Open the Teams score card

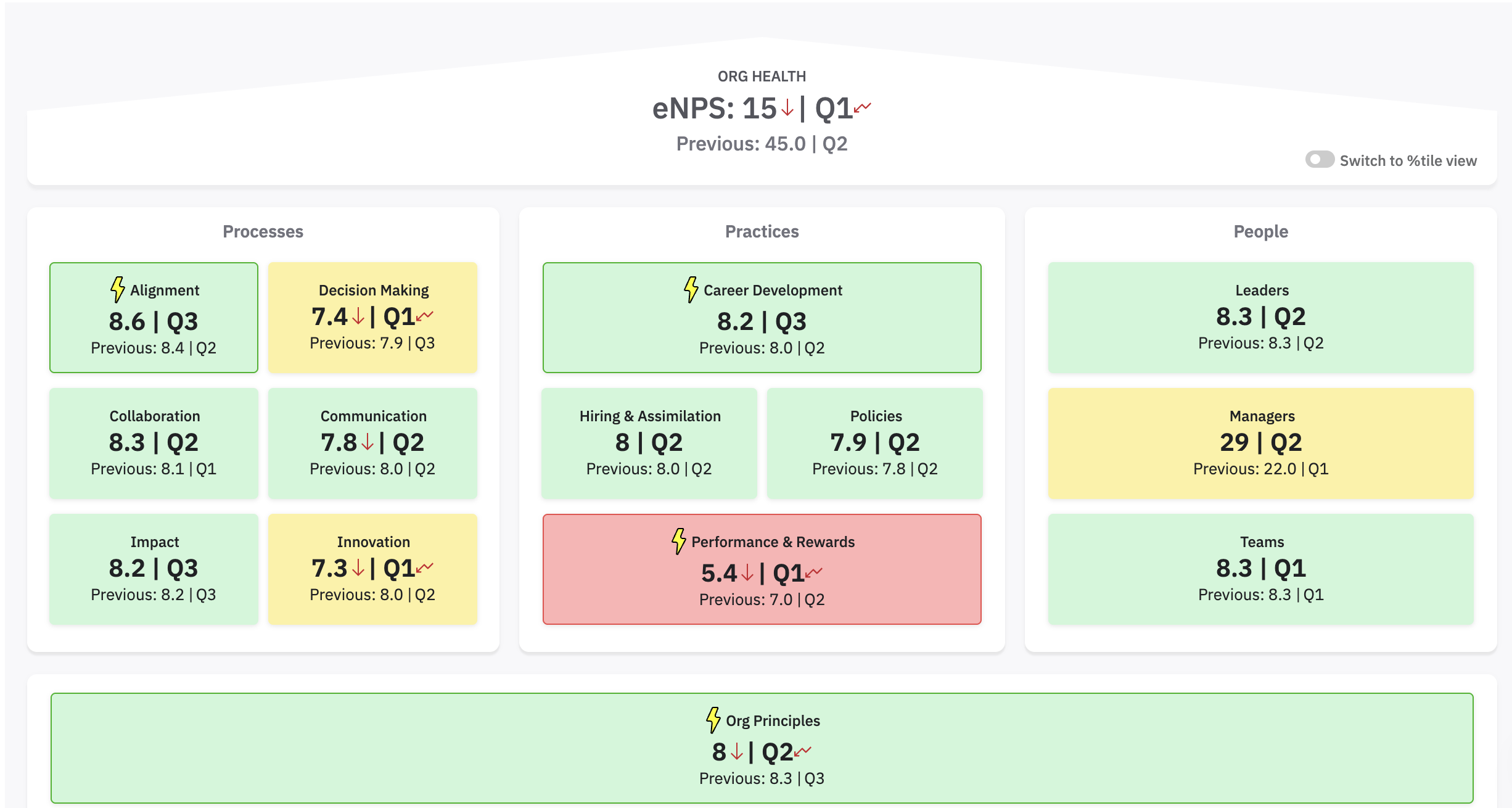point(1260,569)
